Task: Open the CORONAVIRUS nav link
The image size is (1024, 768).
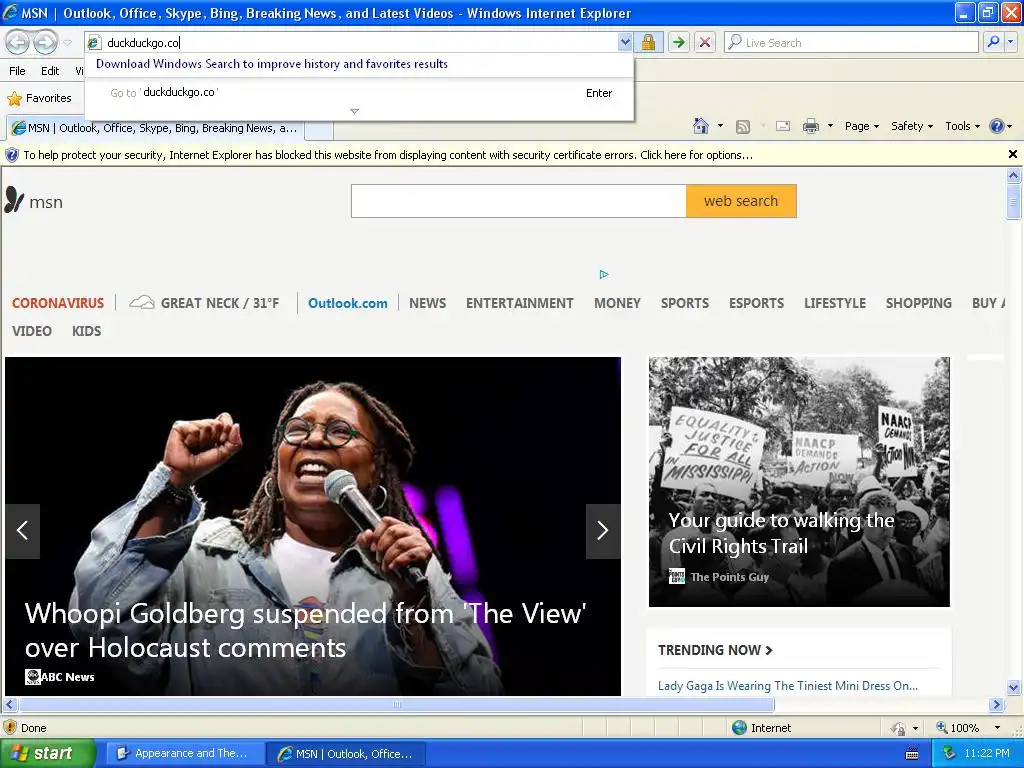Action: pyautogui.click(x=58, y=303)
